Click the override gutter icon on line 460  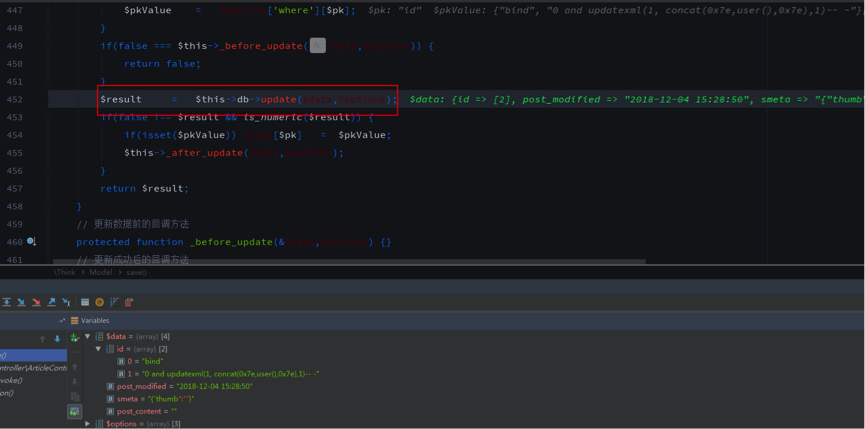pyautogui.click(x=31, y=242)
